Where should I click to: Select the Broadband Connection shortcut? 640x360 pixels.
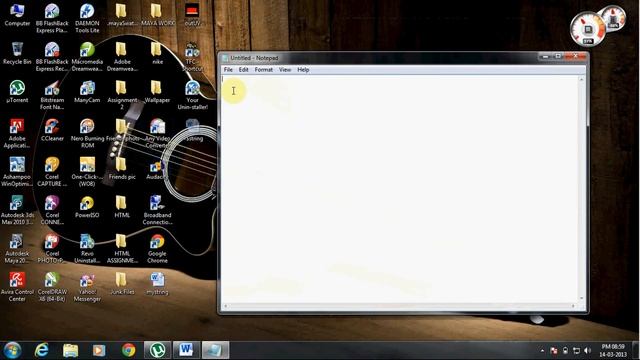coord(157,210)
